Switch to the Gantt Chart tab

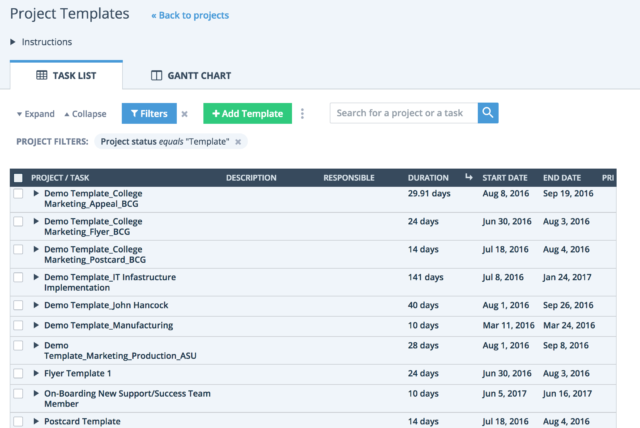[x=191, y=75]
